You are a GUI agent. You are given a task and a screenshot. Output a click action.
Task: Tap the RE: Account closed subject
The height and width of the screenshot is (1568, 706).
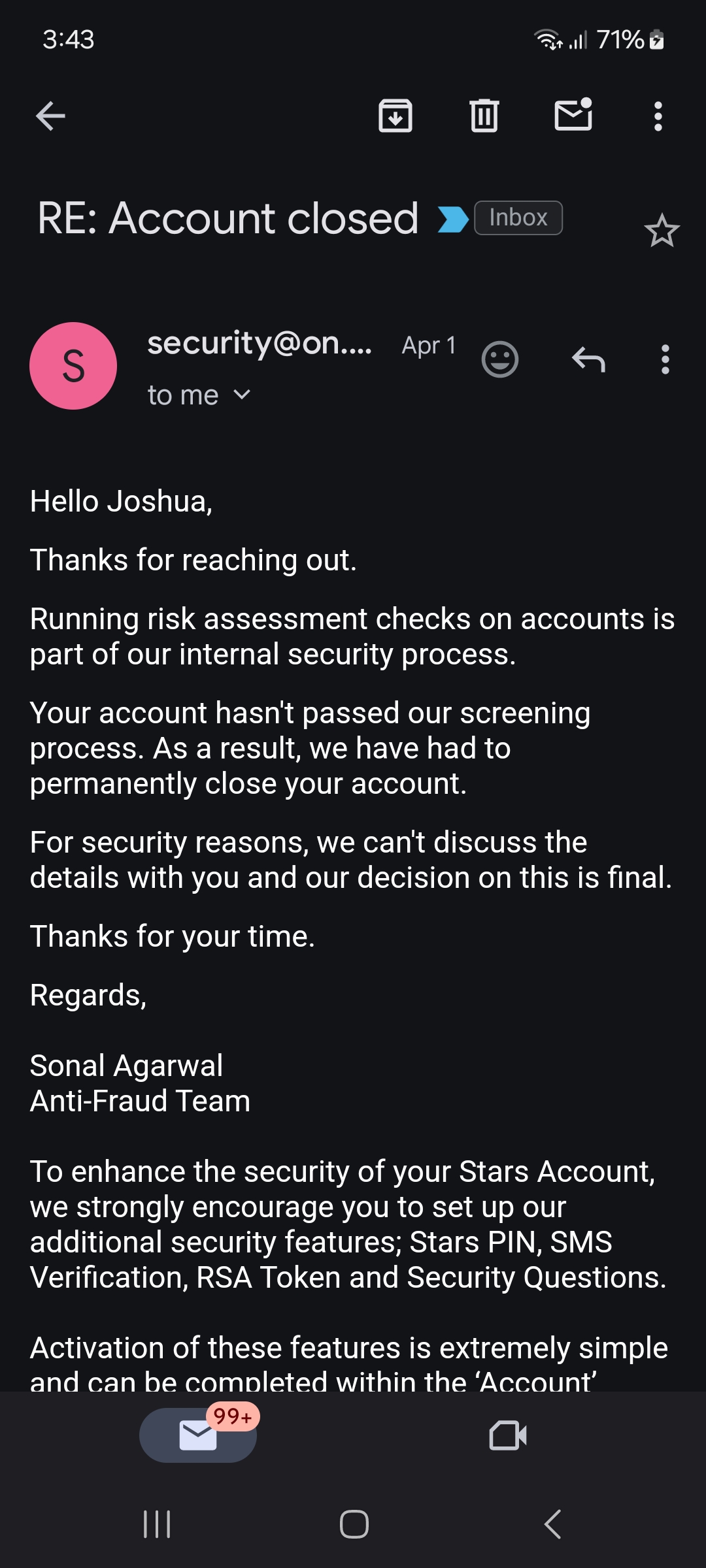227,218
